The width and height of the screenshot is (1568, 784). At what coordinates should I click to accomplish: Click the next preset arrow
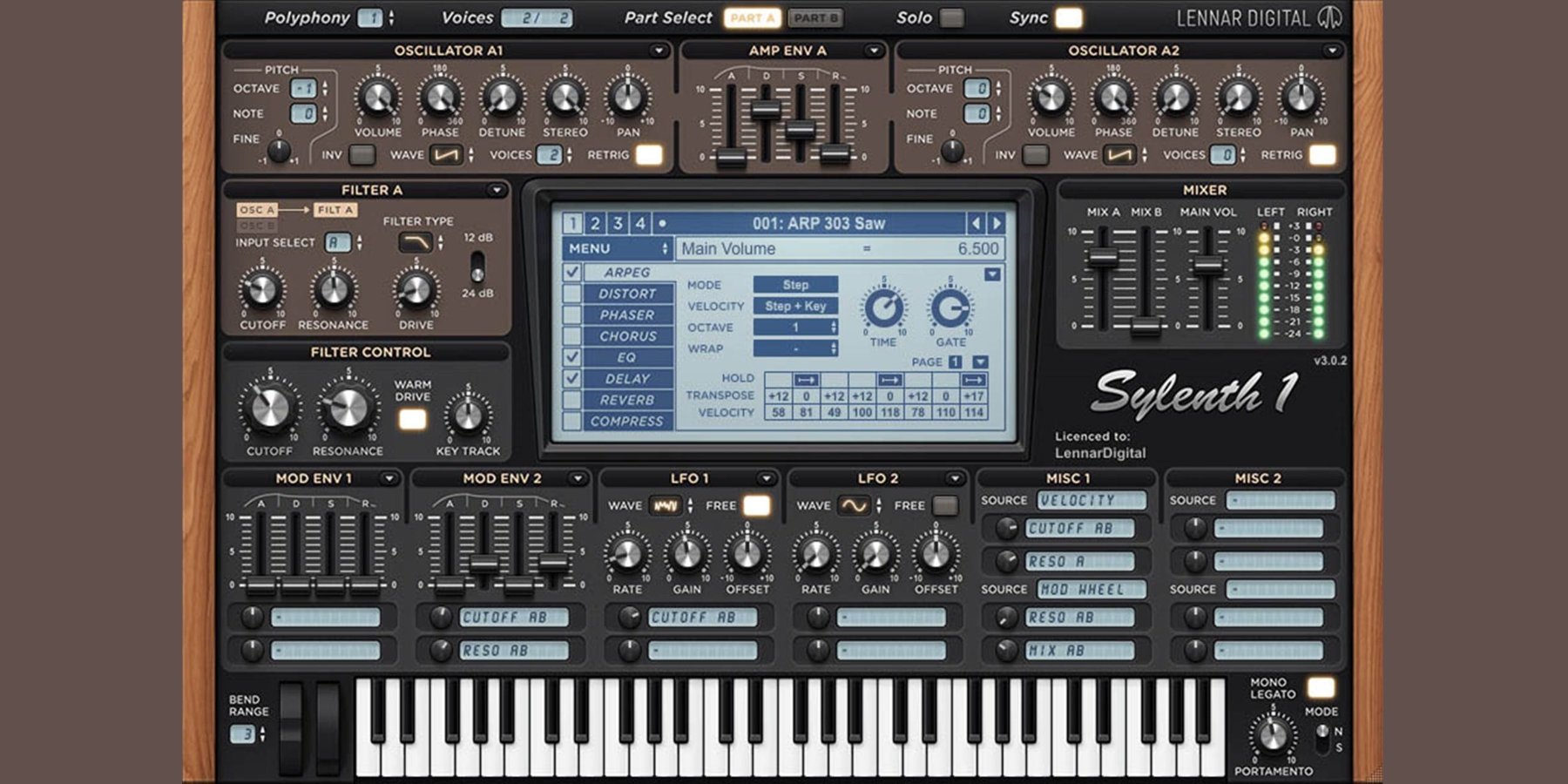coord(997,224)
